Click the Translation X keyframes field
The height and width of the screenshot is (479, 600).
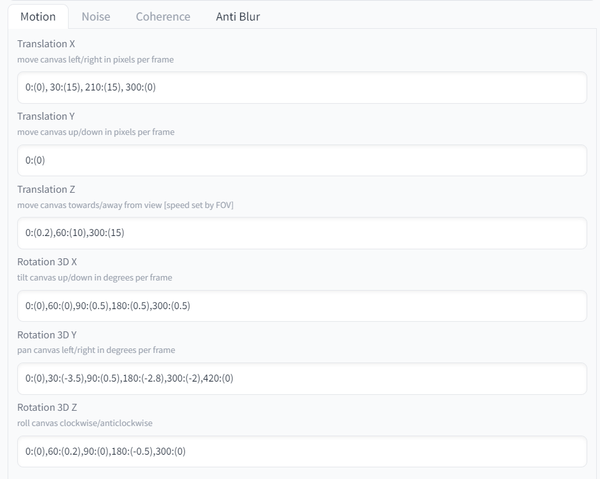point(301,87)
